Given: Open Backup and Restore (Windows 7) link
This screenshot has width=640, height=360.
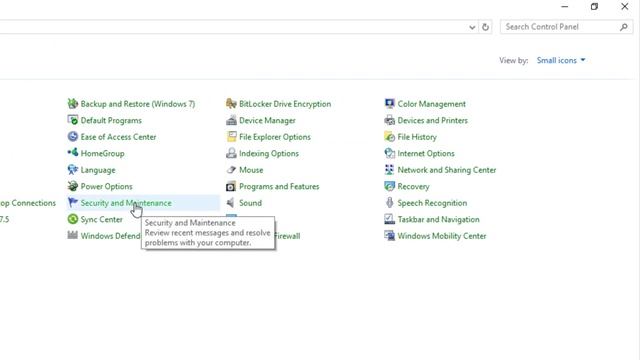Looking at the screenshot, I should [138, 104].
